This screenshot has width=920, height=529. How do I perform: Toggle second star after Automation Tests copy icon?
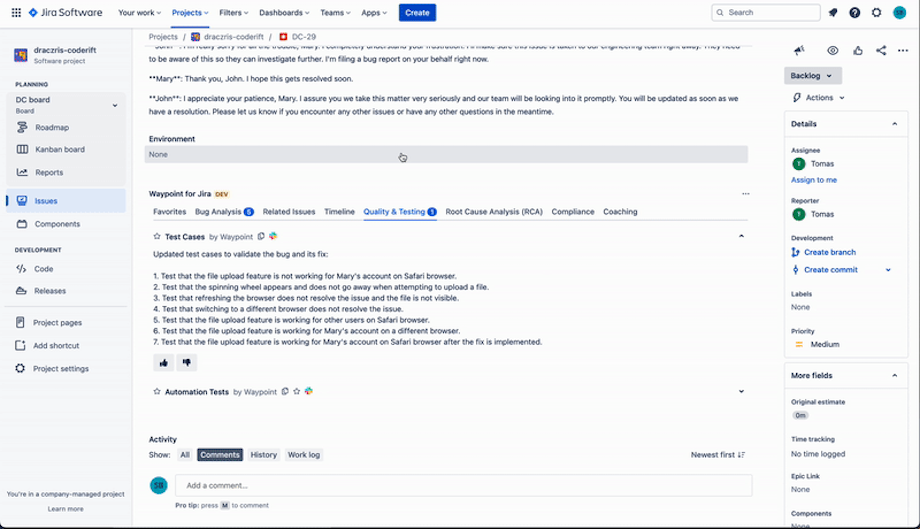click(x=297, y=391)
